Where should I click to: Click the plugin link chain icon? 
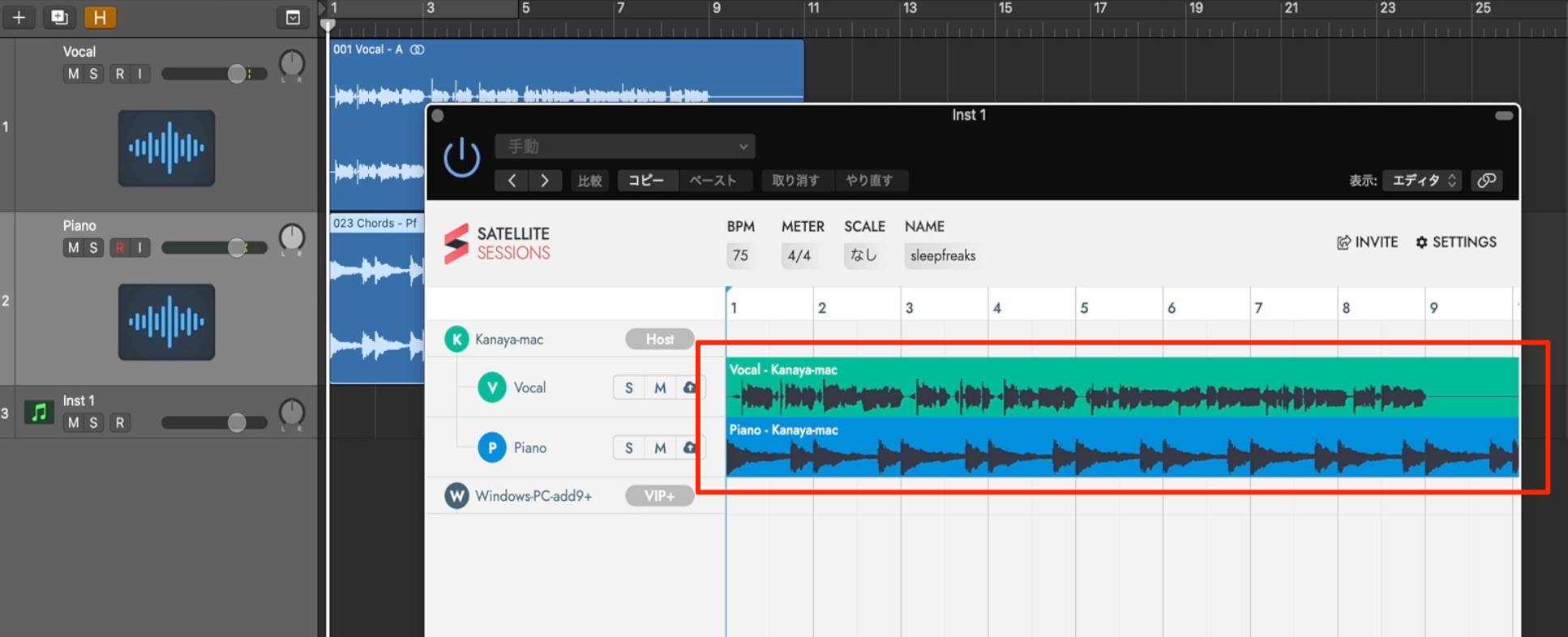coord(1486,181)
